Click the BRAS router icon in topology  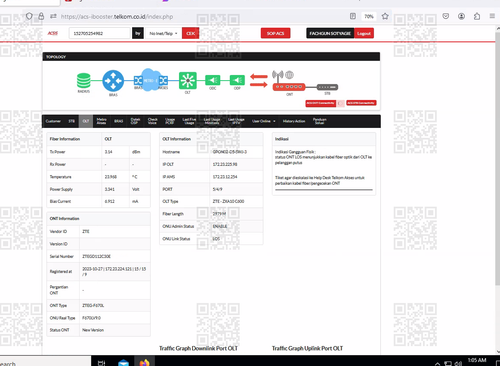click(x=113, y=81)
